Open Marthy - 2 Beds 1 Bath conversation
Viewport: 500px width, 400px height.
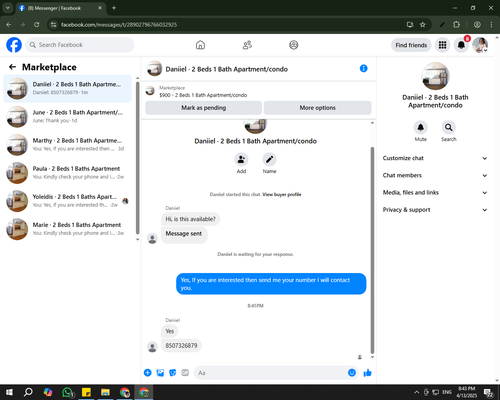68,145
